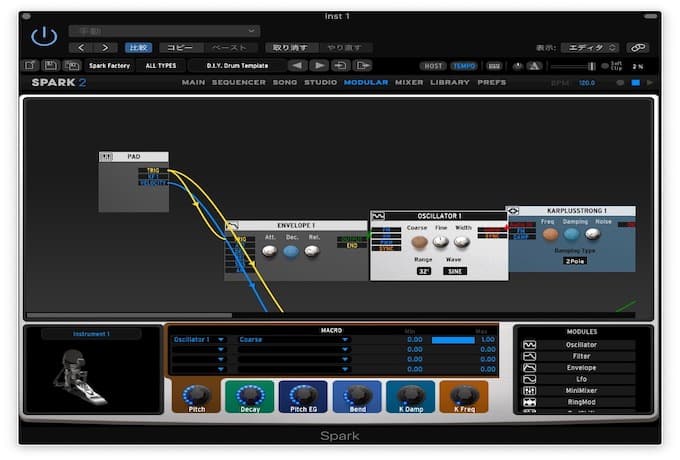Go to next preset arrow
This screenshot has width=680, height=460.
point(105,48)
